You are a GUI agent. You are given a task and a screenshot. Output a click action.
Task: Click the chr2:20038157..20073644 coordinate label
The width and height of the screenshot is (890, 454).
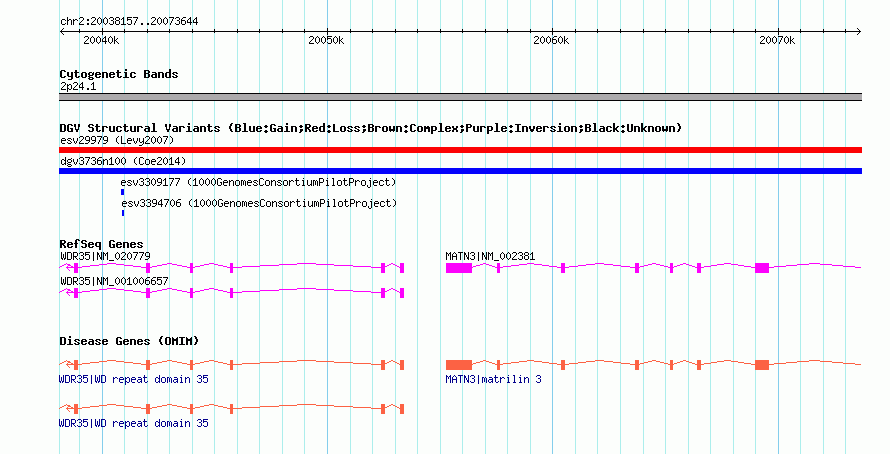(x=129, y=22)
